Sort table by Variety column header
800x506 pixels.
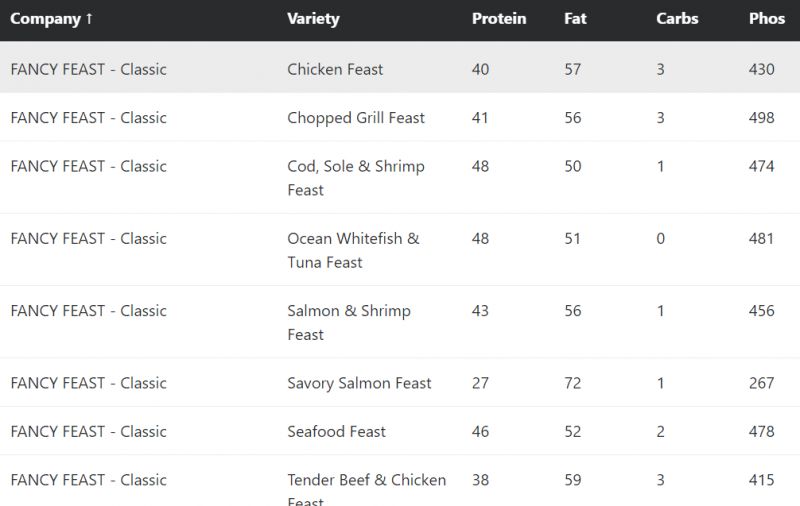313,19
